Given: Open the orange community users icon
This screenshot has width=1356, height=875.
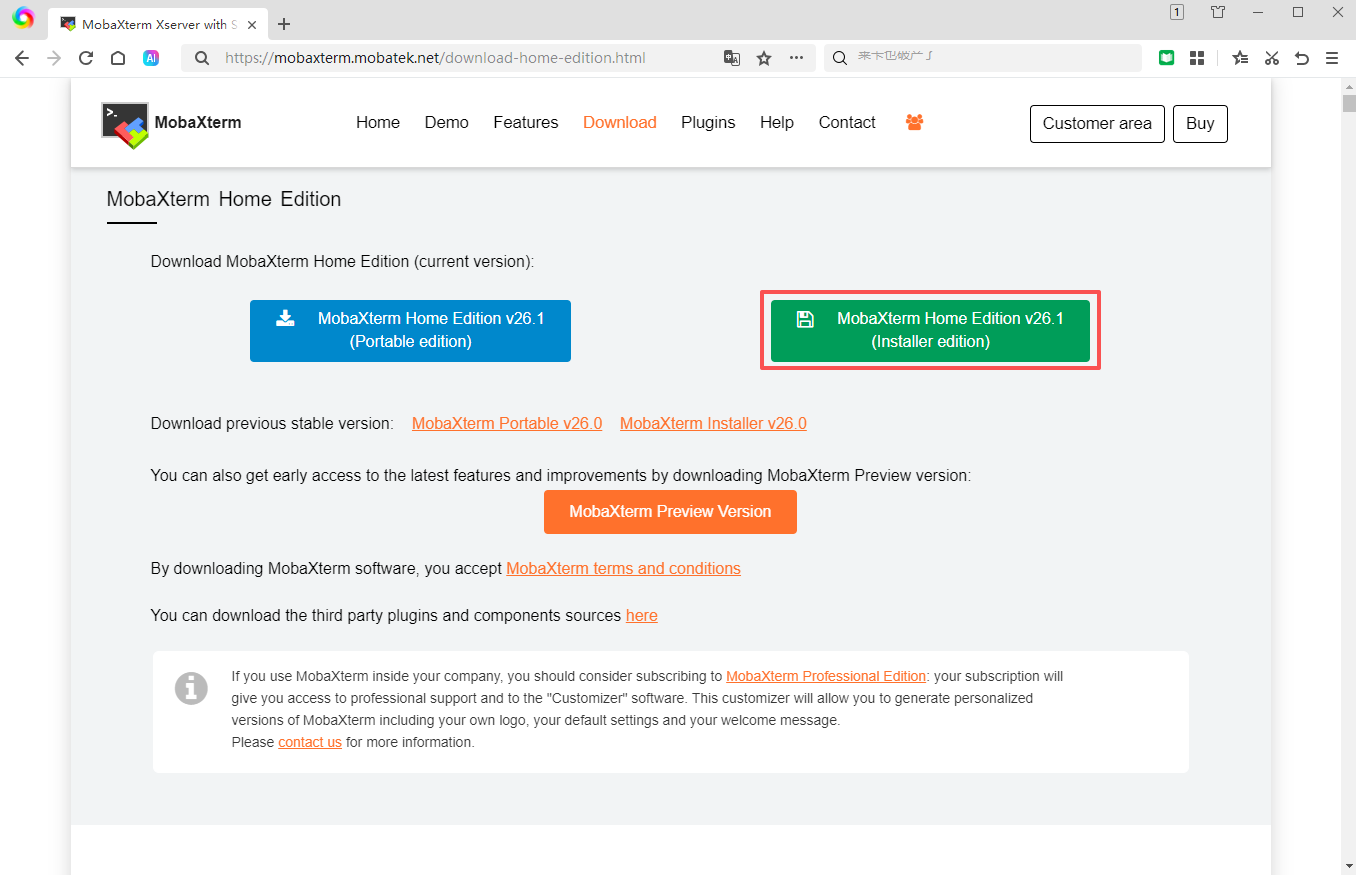Looking at the screenshot, I should tap(914, 122).
